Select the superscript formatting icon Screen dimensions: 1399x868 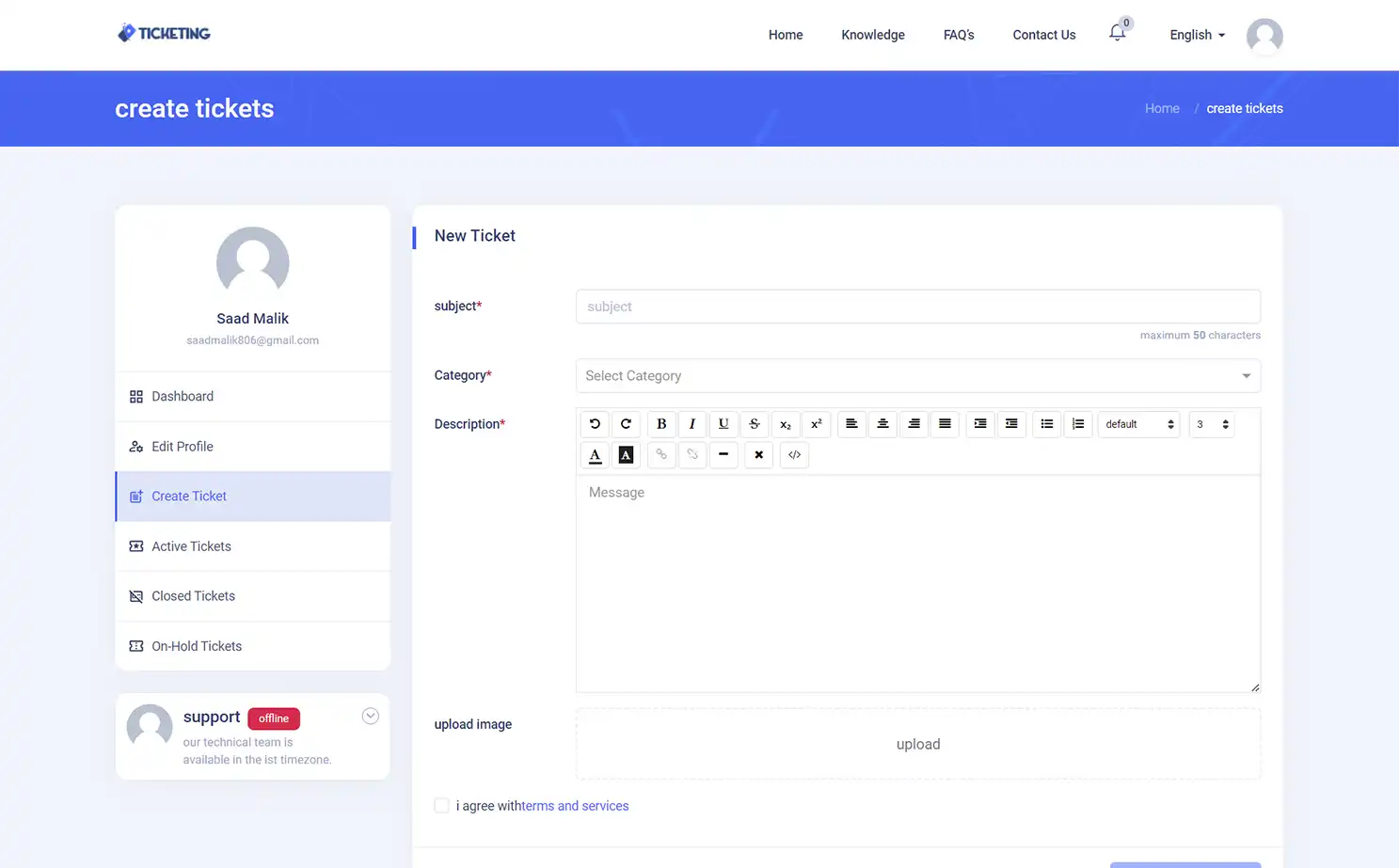pyautogui.click(x=817, y=424)
